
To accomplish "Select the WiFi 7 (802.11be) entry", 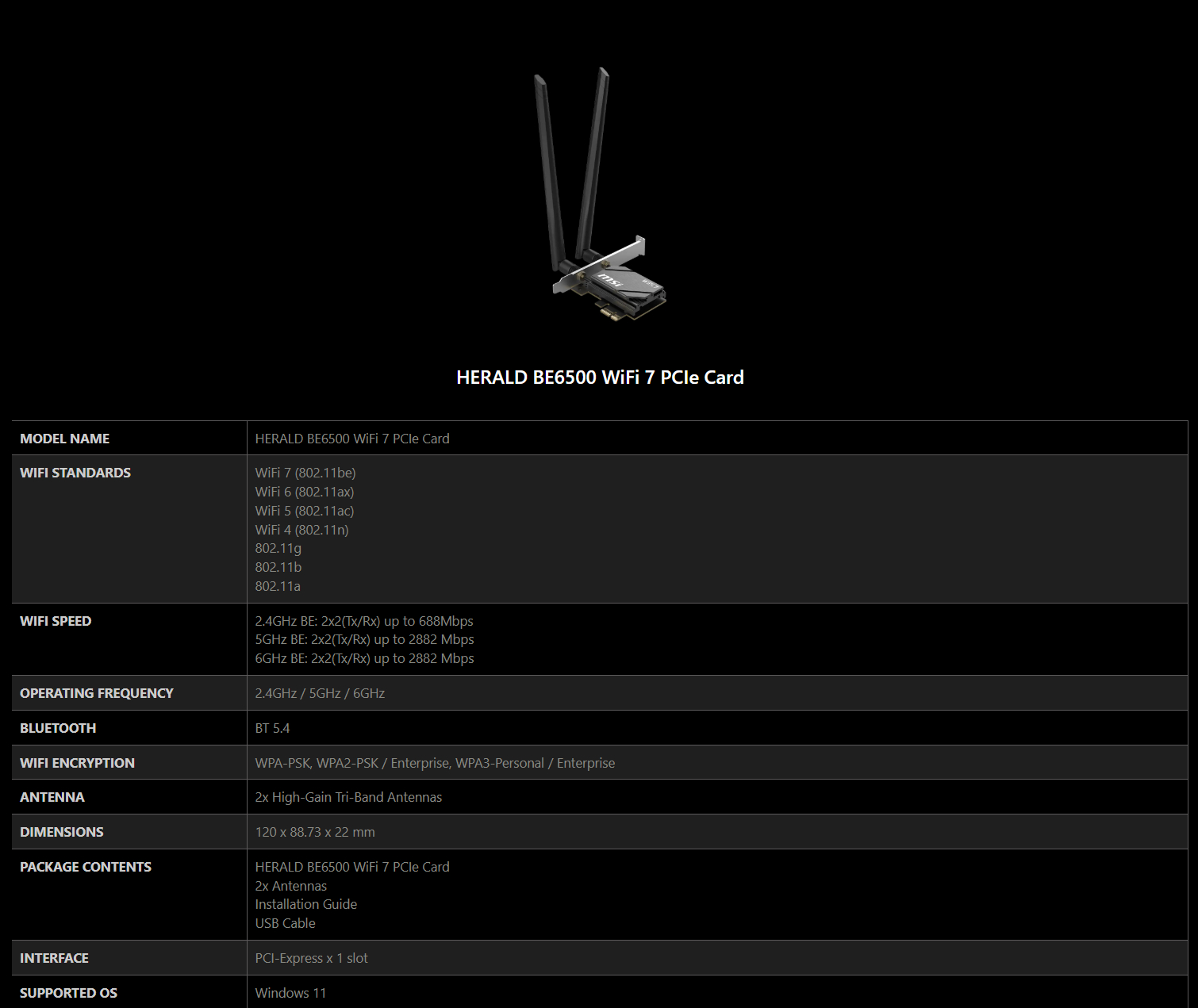I will pos(305,473).
